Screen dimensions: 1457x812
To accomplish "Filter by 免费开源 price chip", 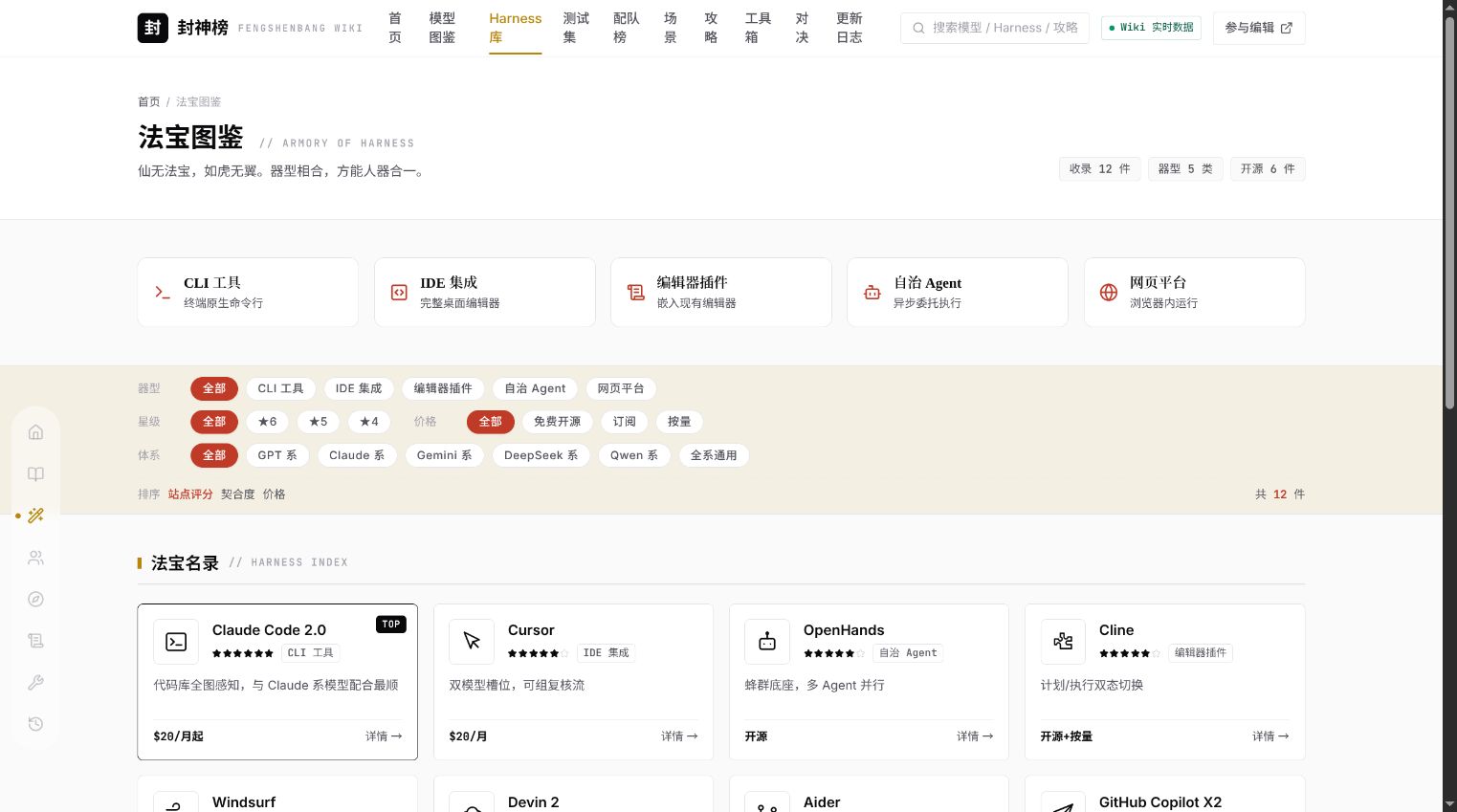I will [x=557, y=422].
